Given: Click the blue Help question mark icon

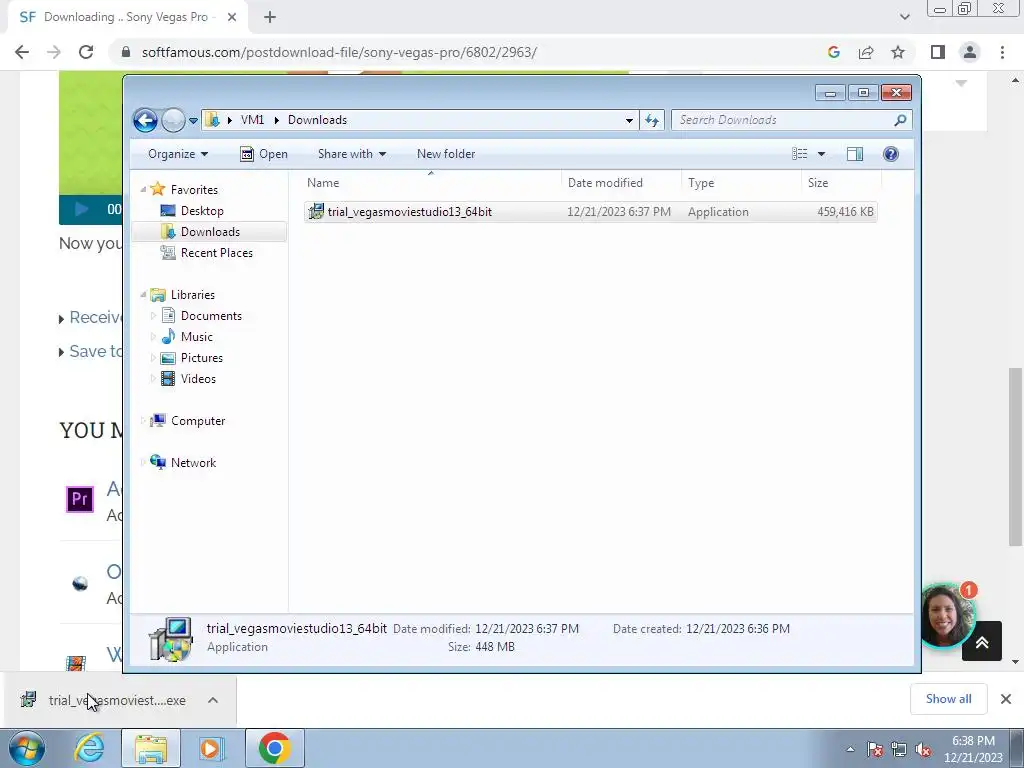Looking at the screenshot, I should coord(891,154).
